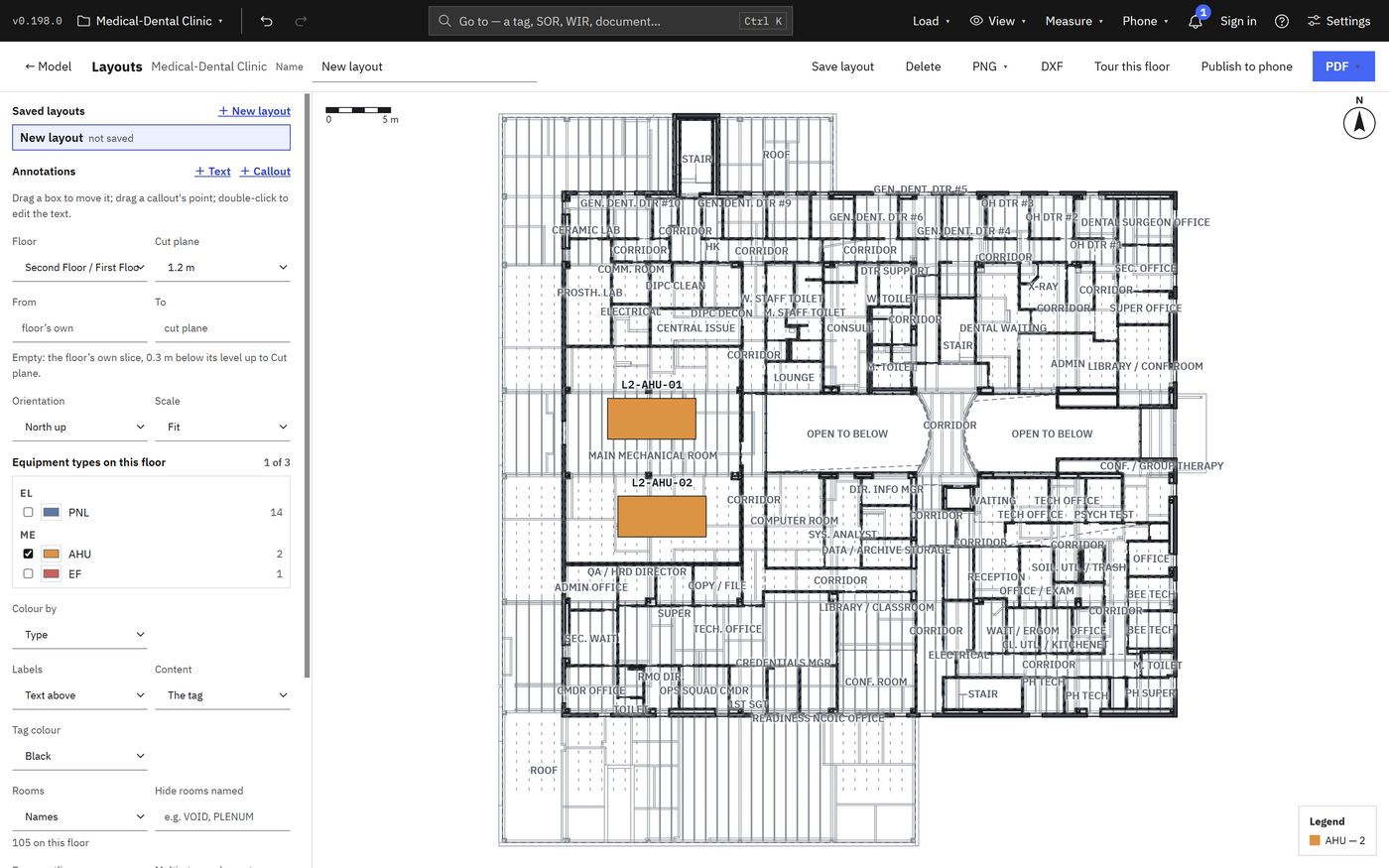The width and height of the screenshot is (1389, 868).
Task: Click Publish to phone
Action: (x=1246, y=66)
